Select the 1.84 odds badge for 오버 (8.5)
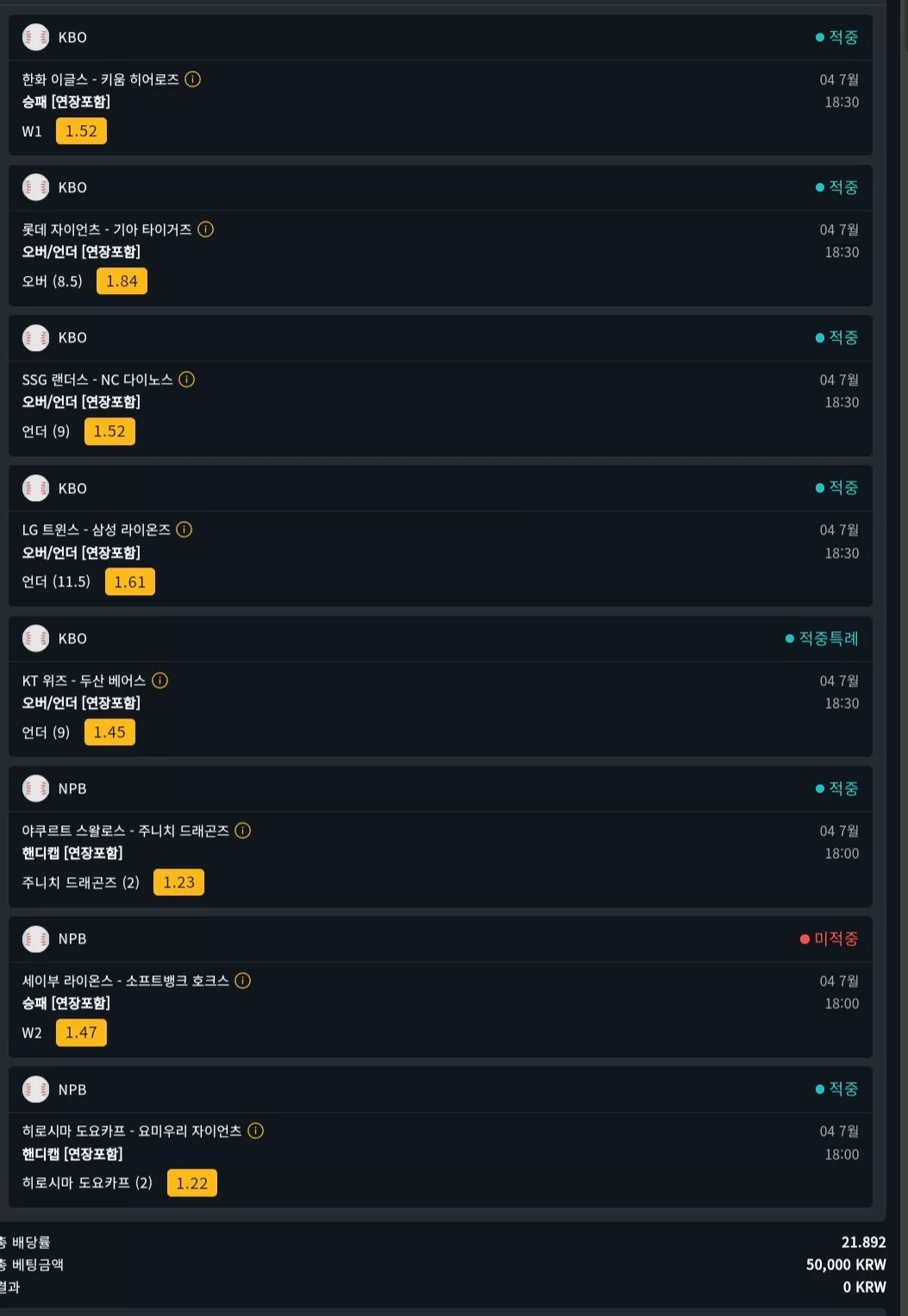The width and height of the screenshot is (908, 1316). click(x=122, y=281)
